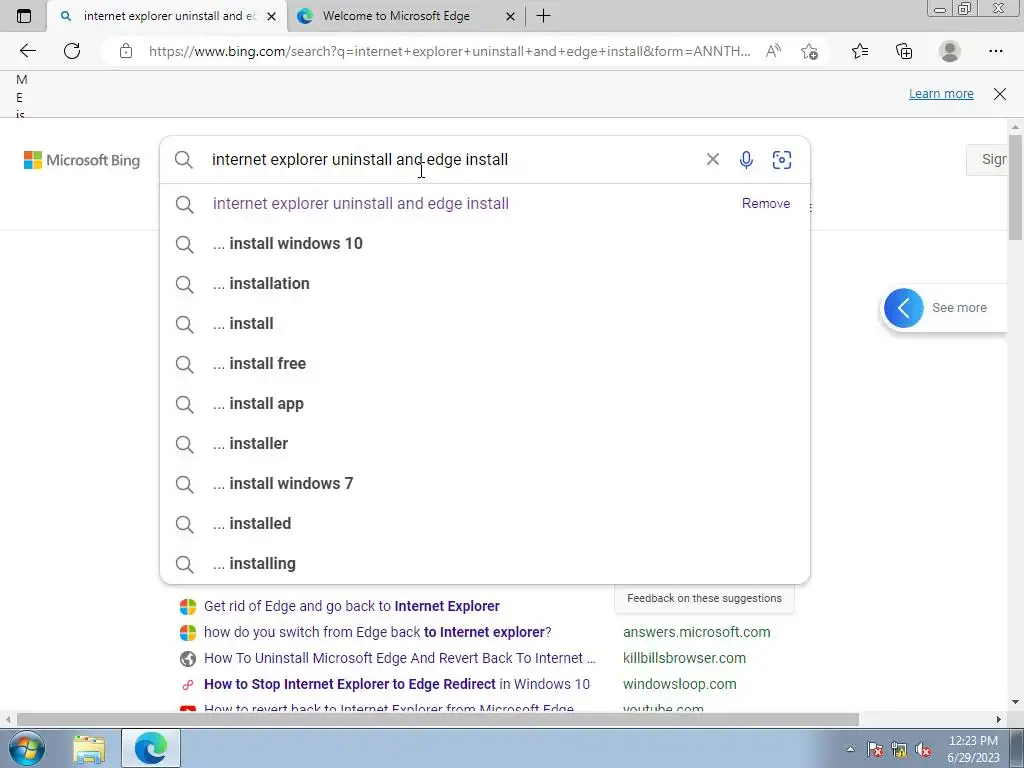Image resolution: width=1024 pixels, height=768 pixels.
Task: Click the Sign in button
Action: tap(987, 159)
